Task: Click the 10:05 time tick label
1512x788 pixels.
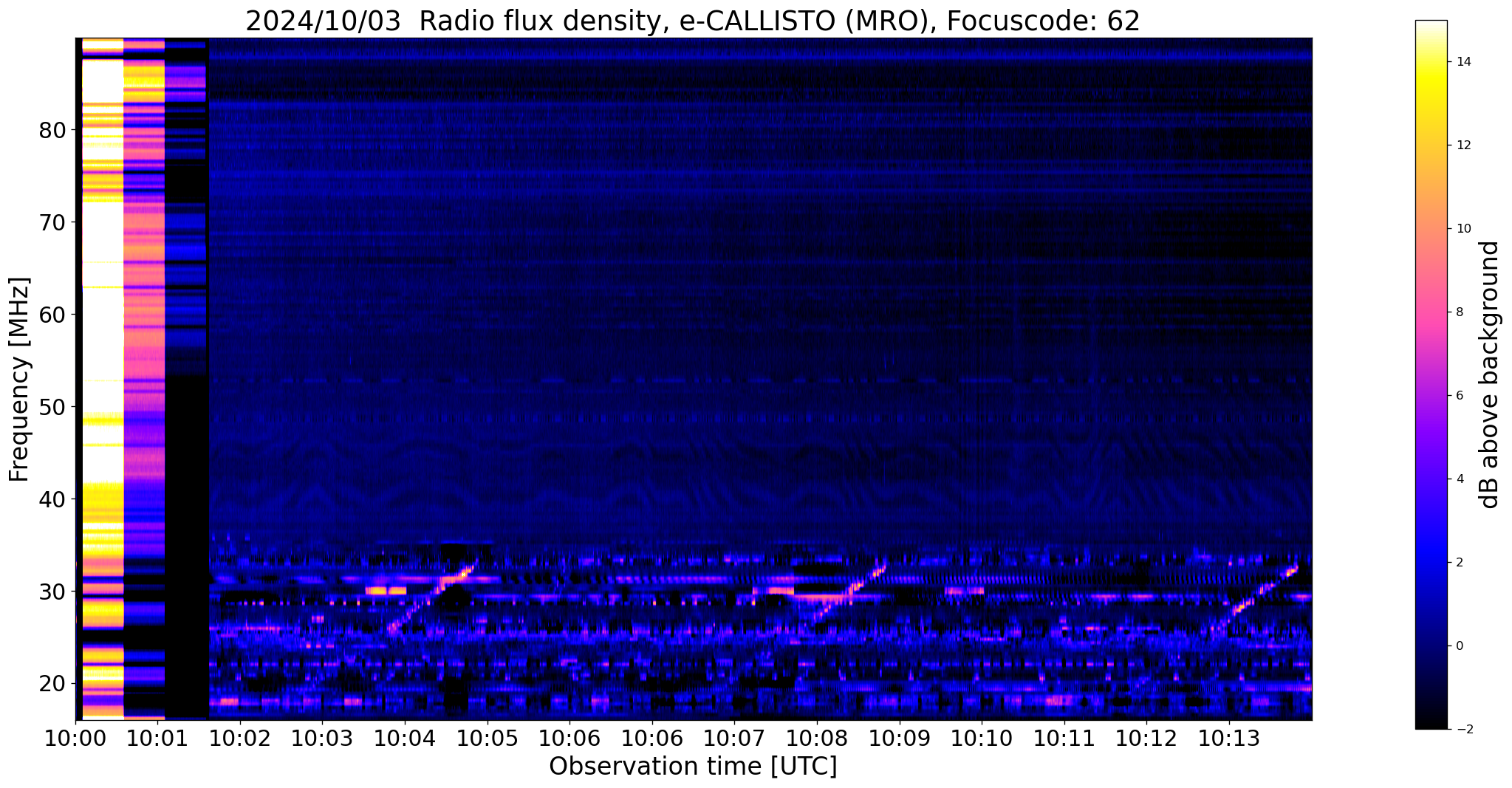Action: coord(487,739)
